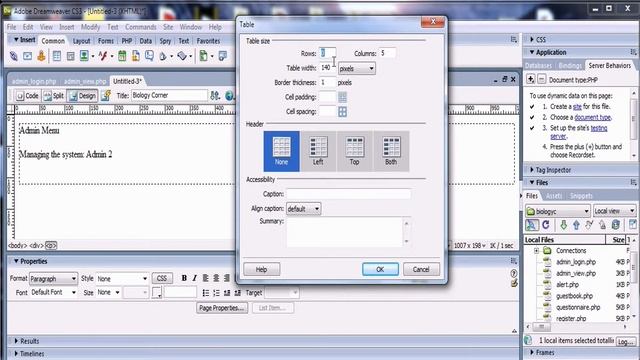Image resolution: width=640 pixels, height=360 pixels.
Task: Click the Insert Table icon
Action: tap(57, 56)
